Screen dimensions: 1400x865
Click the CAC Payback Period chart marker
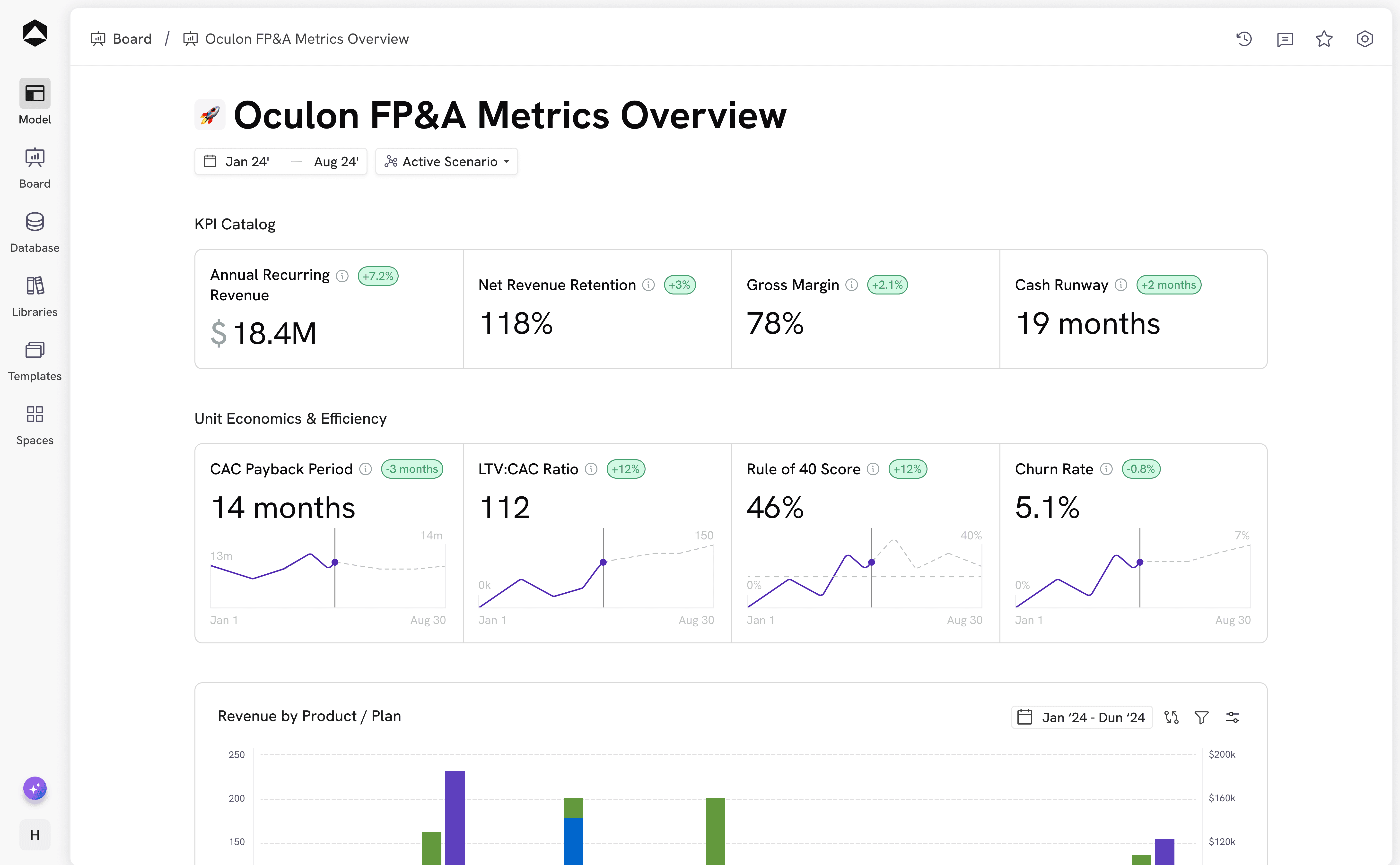click(x=335, y=562)
